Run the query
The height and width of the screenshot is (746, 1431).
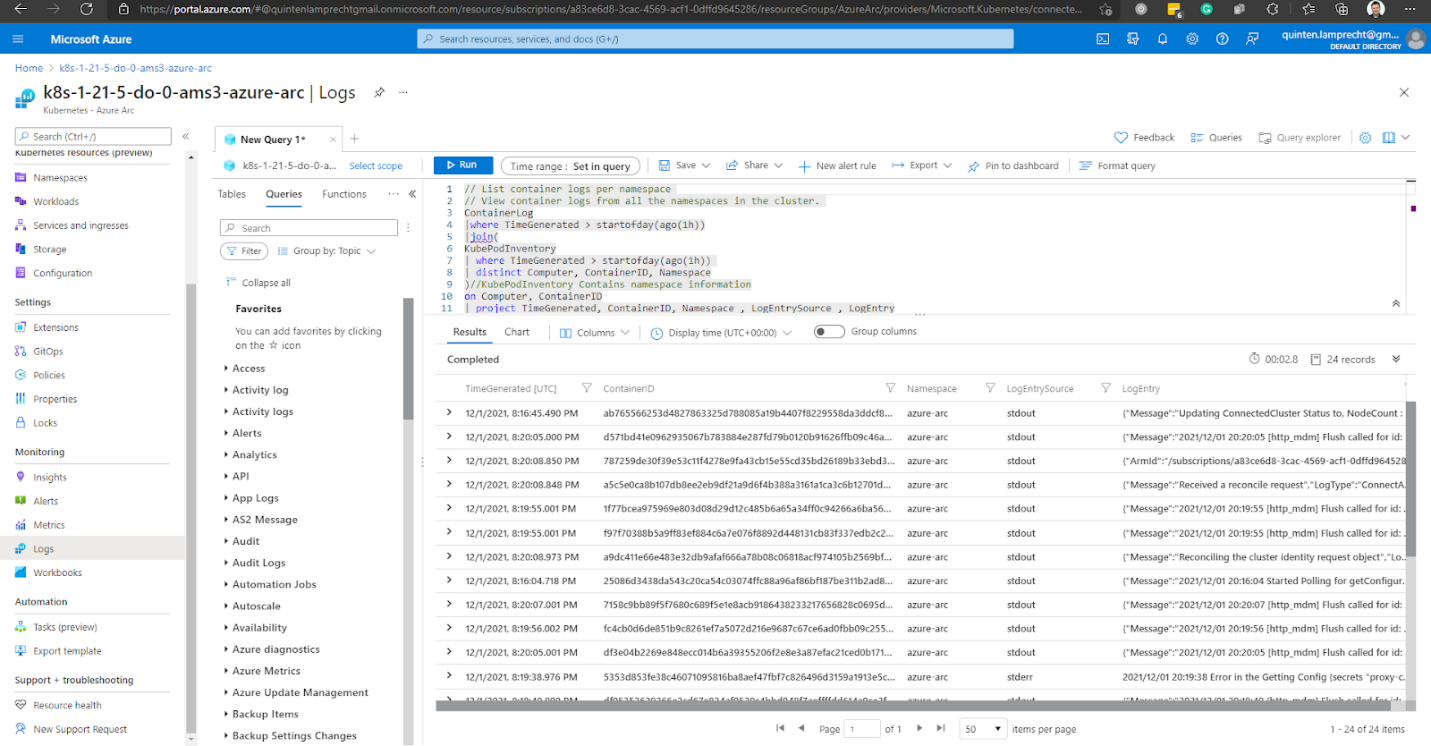tap(461, 165)
